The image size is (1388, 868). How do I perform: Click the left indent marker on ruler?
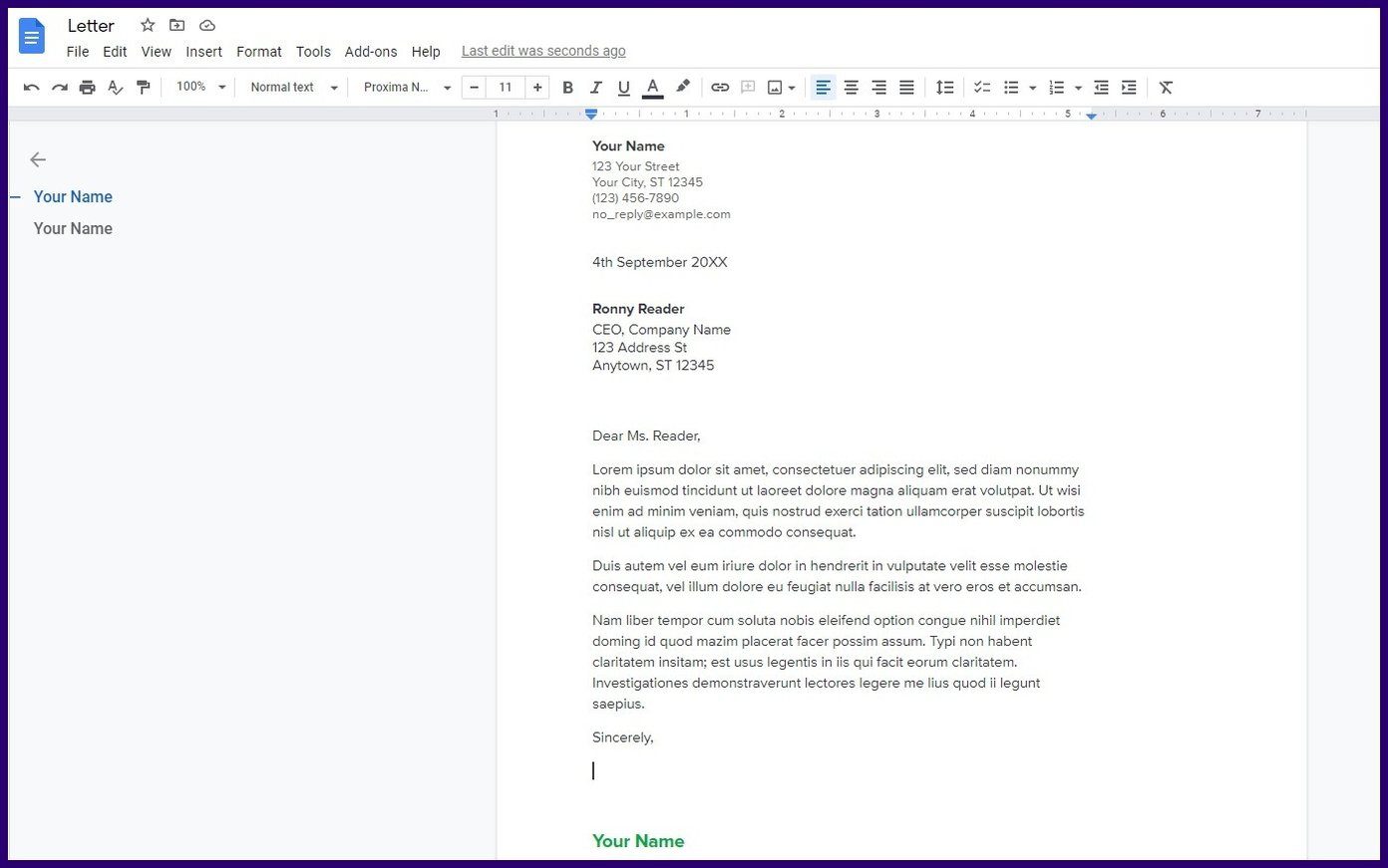click(x=591, y=115)
